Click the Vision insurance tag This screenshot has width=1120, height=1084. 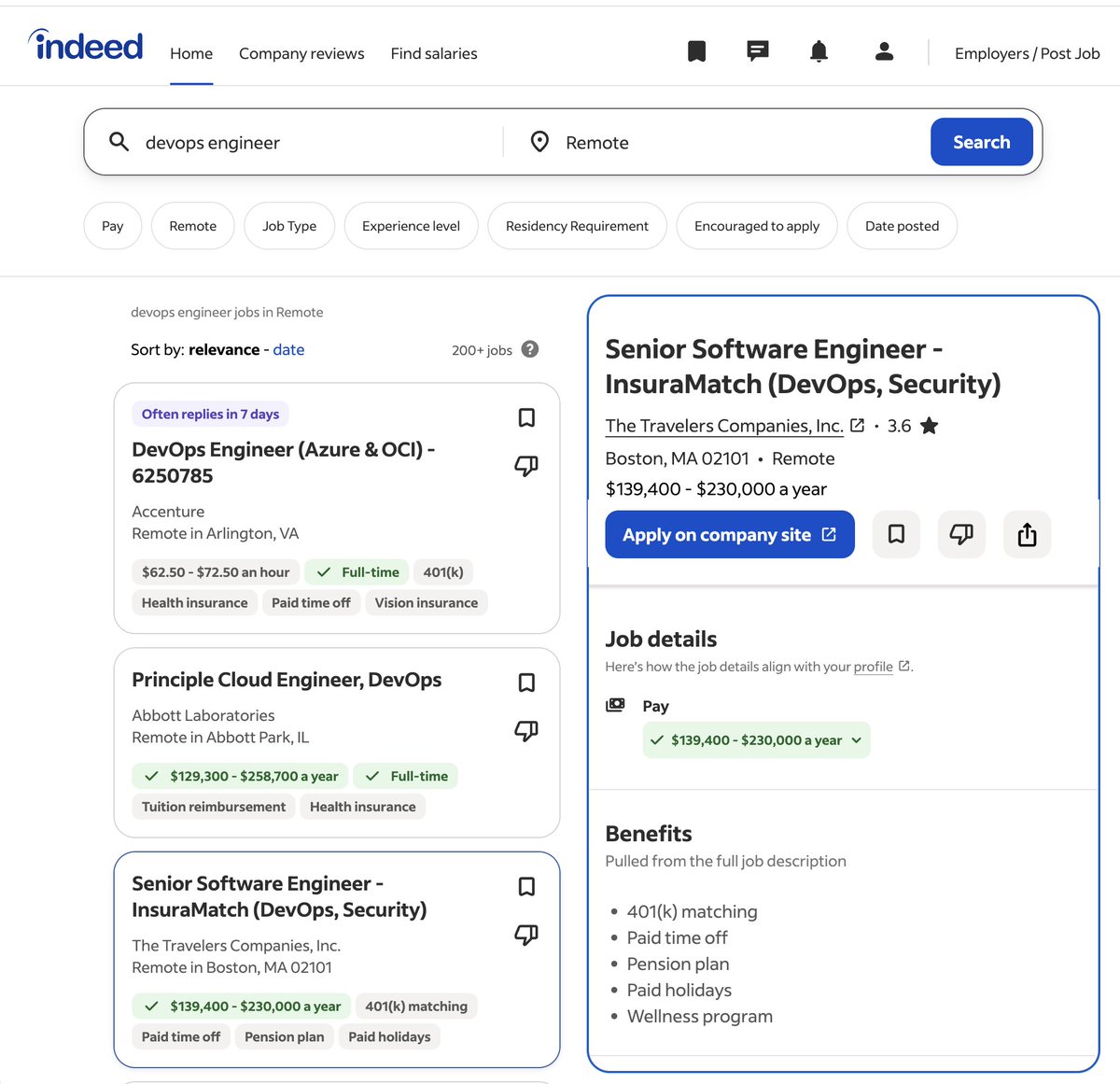tap(427, 602)
